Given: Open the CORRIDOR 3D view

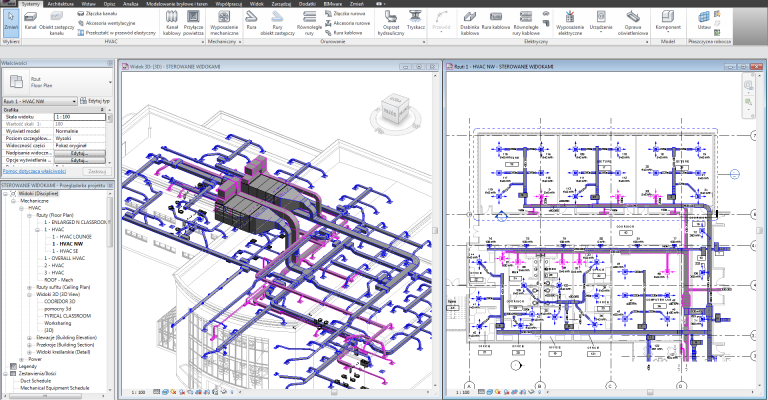Looking at the screenshot, I should [x=60, y=302].
